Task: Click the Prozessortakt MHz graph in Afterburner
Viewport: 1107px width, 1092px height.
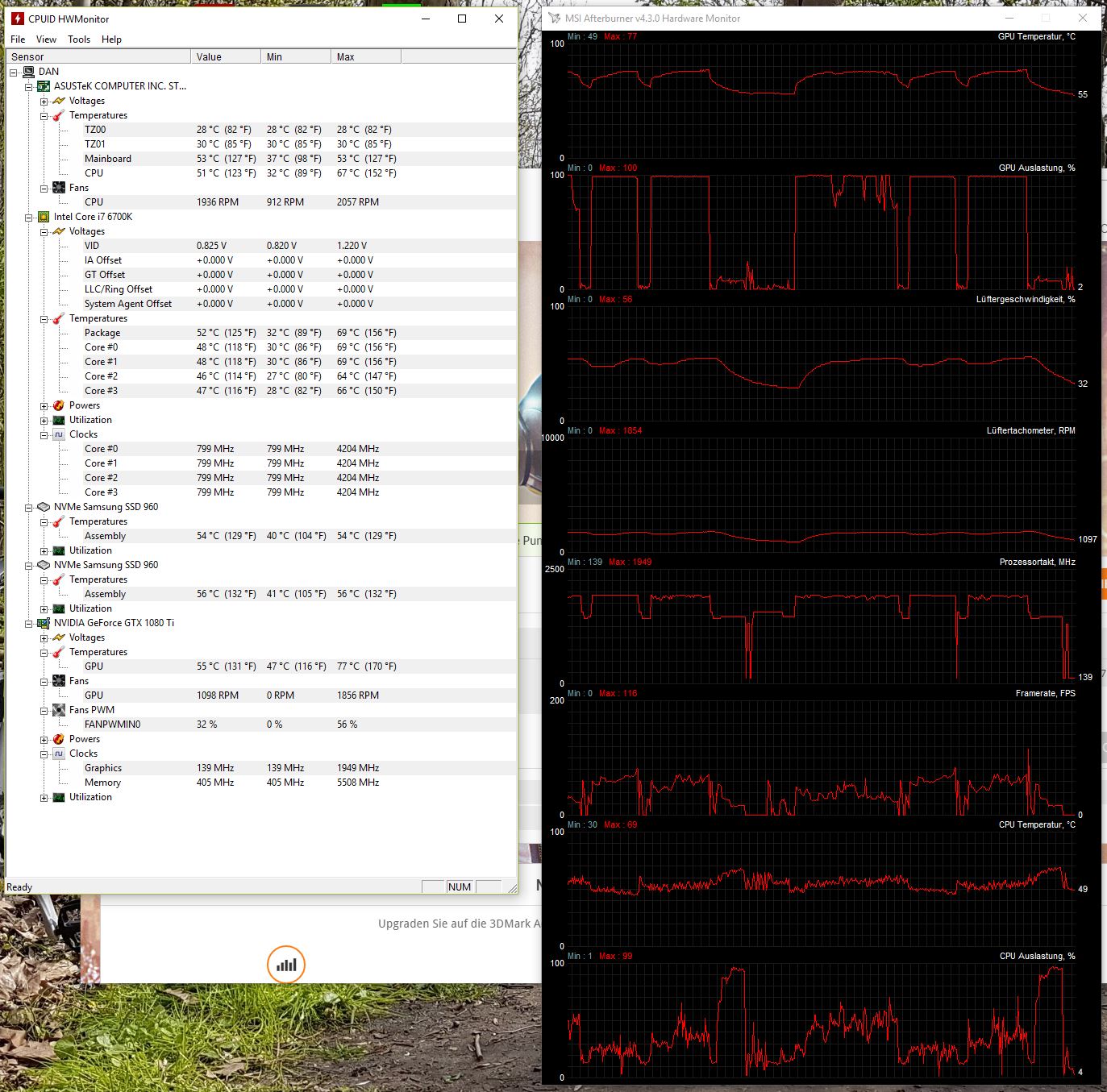Action: [x=822, y=626]
